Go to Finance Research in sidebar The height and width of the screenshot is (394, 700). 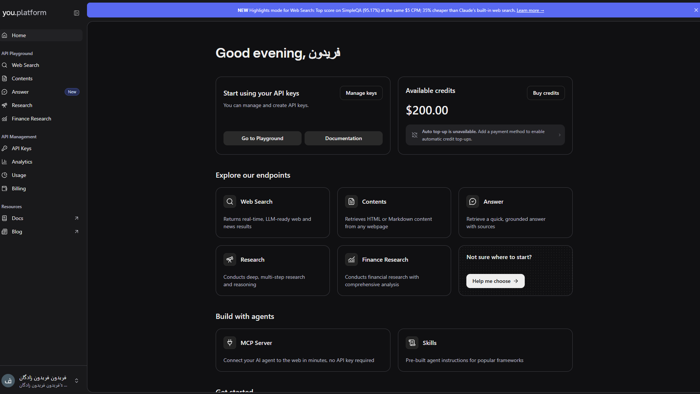pyautogui.click(x=41, y=119)
